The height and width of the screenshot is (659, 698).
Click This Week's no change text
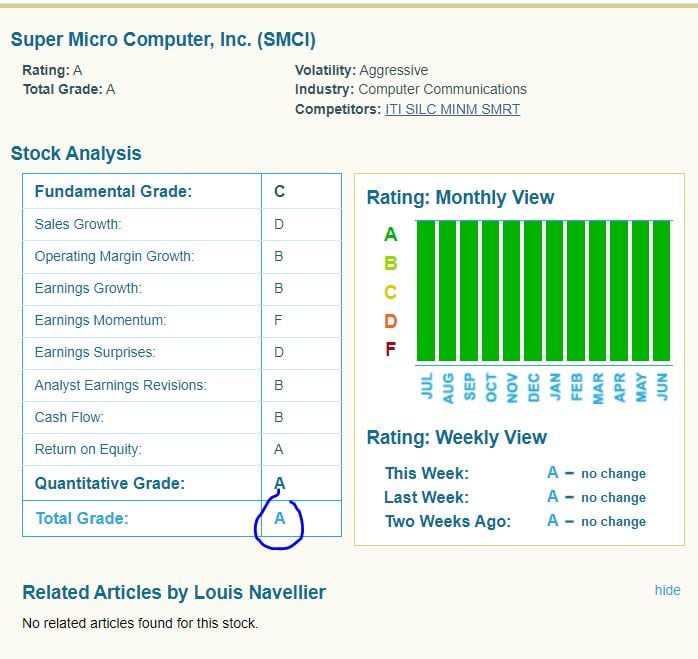coord(613,473)
